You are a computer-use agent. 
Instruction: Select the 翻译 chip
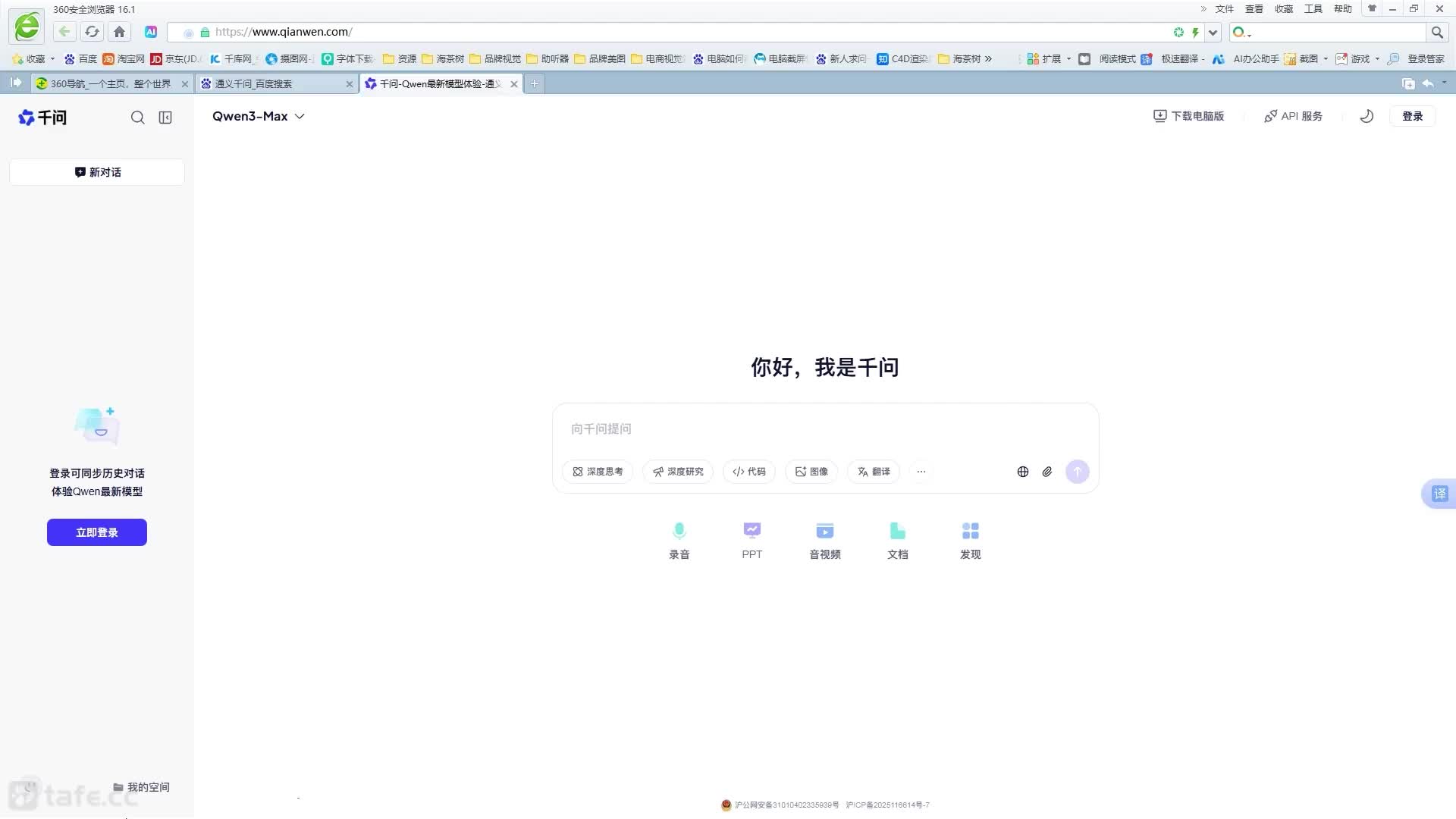tap(874, 472)
